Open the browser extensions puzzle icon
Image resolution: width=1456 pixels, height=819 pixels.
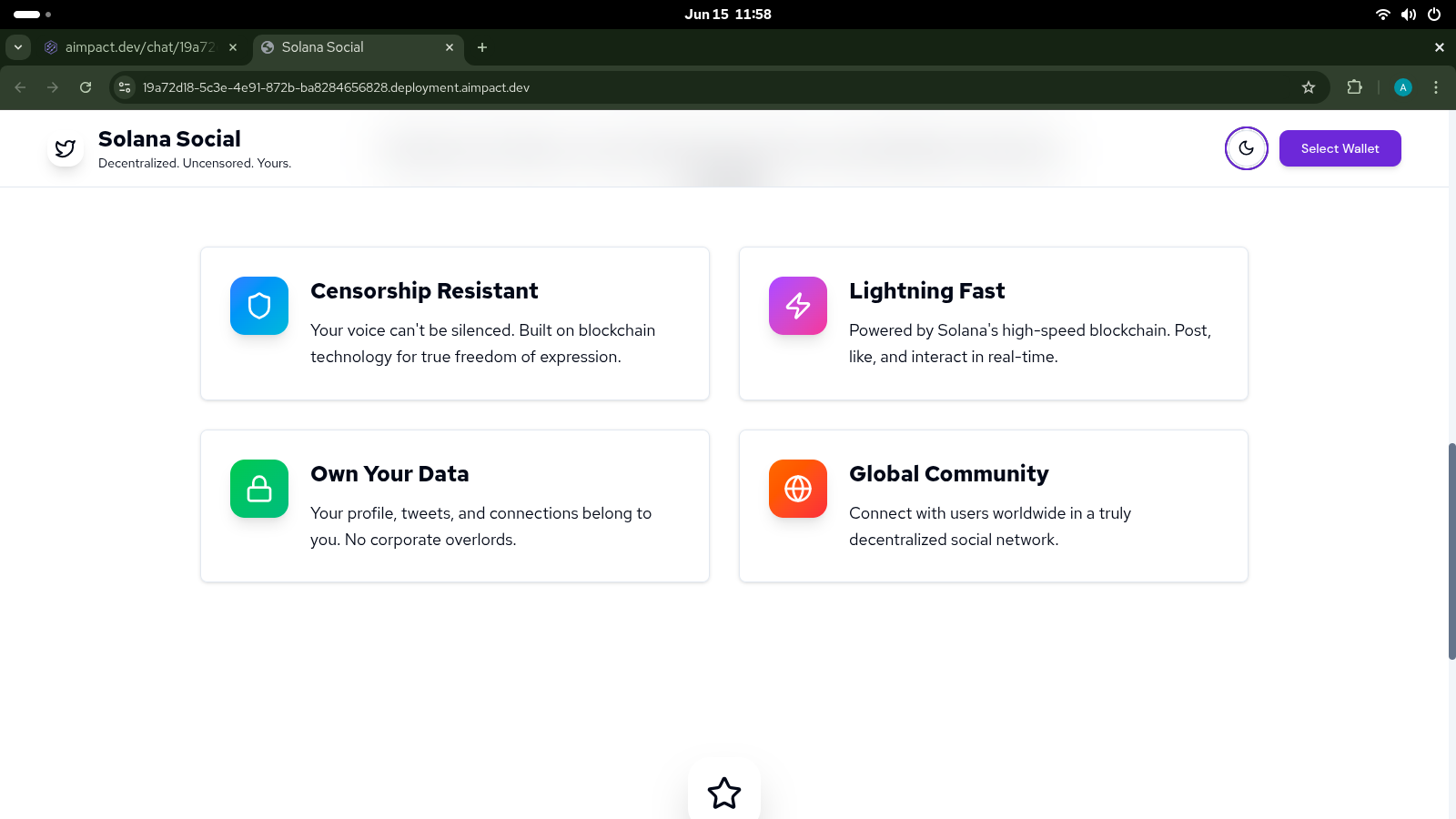1355,87
